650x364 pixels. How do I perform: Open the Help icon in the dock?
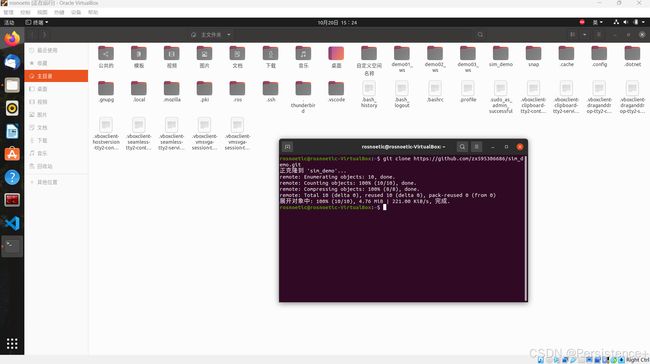[x=12, y=177]
